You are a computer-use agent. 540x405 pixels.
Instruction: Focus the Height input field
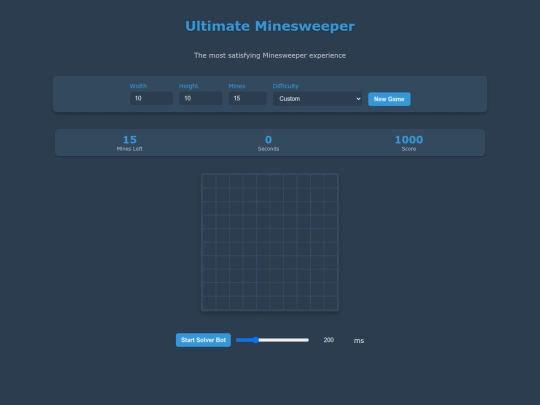200,98
